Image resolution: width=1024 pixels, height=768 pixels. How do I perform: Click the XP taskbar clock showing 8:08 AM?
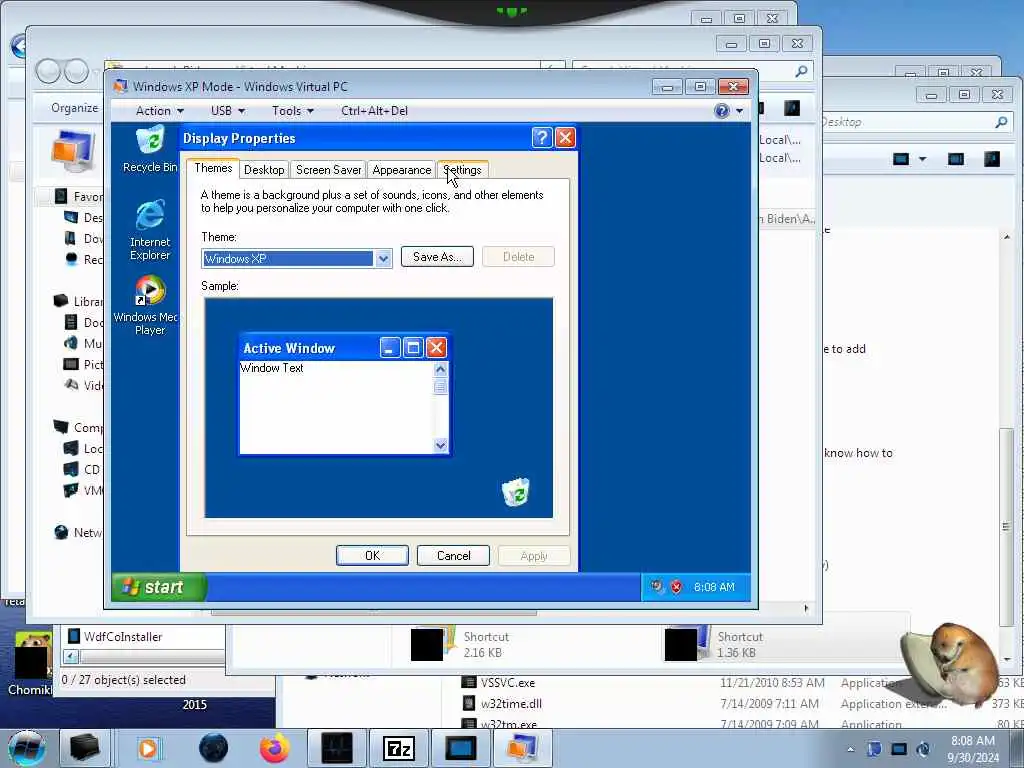[714, 587]
